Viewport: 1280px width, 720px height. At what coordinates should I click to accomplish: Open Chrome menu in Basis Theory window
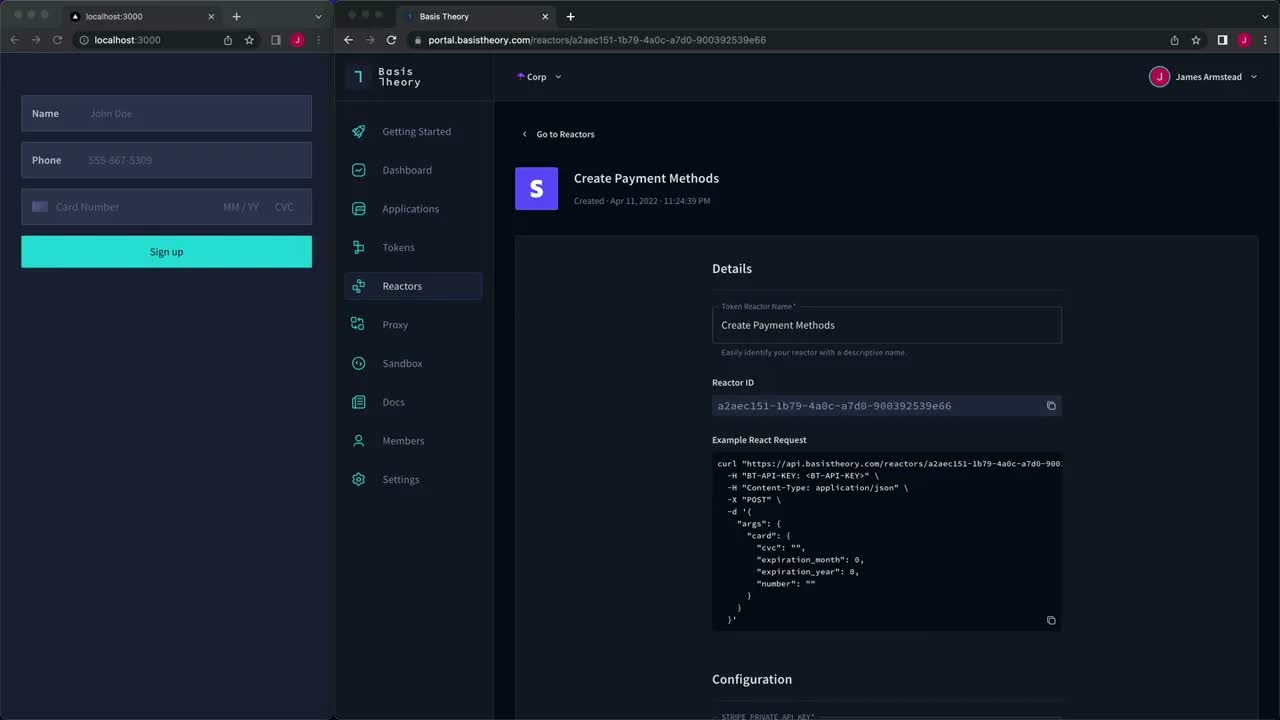[1265, 40]
